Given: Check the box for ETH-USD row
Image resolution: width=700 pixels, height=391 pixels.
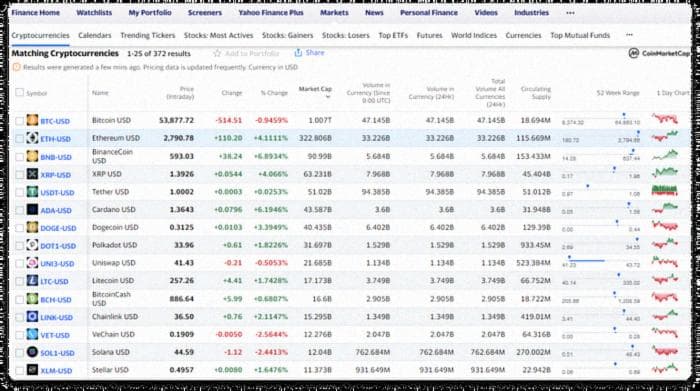Looking at the screenshot, I should [19, 139].
